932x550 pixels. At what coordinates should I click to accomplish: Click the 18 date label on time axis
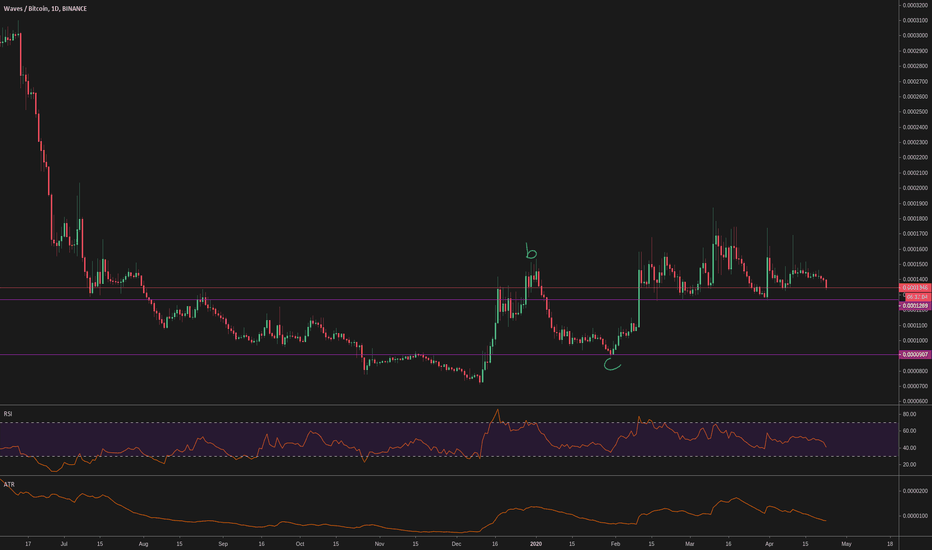pos(890,543)
